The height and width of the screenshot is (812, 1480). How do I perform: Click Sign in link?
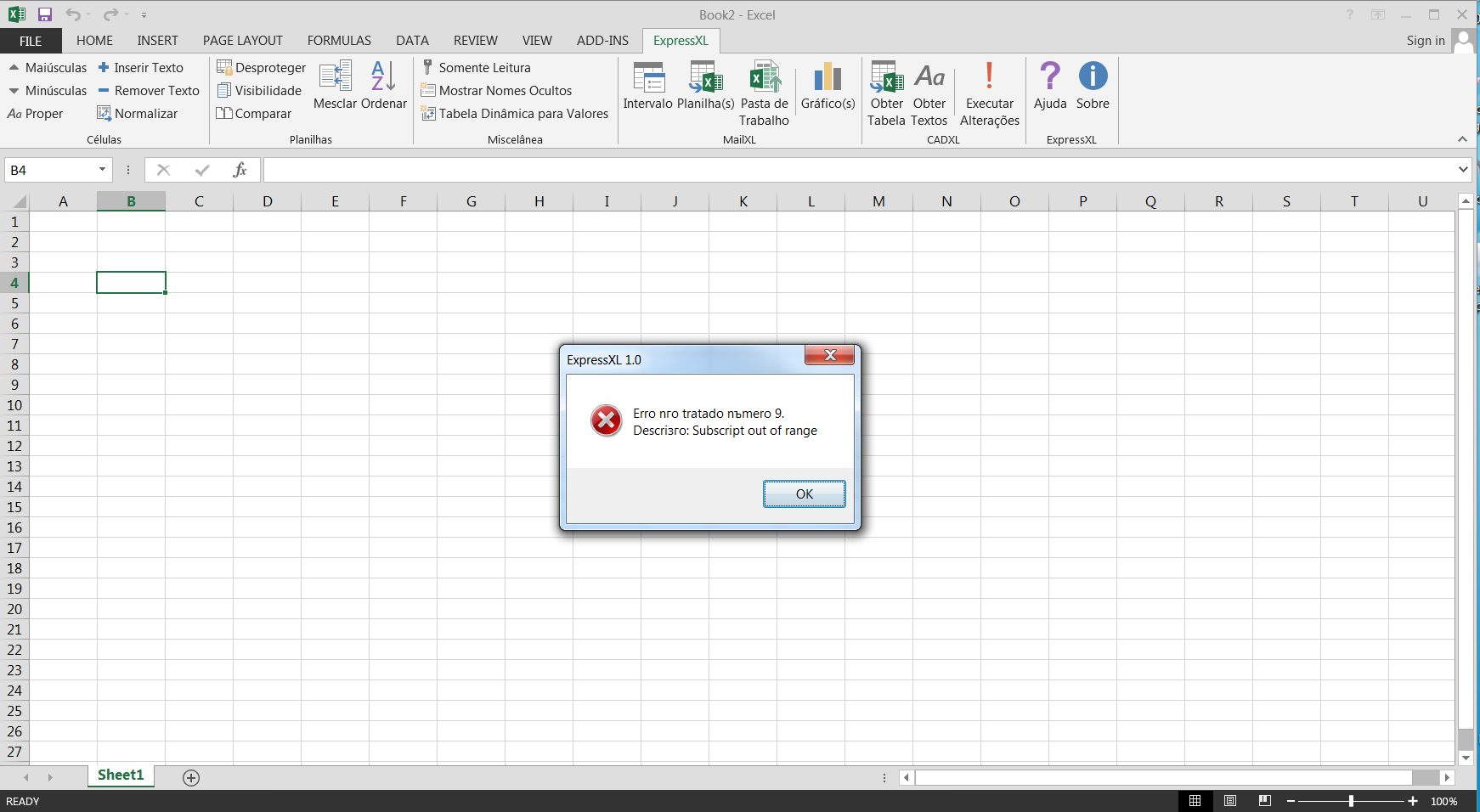[1426, 41]
